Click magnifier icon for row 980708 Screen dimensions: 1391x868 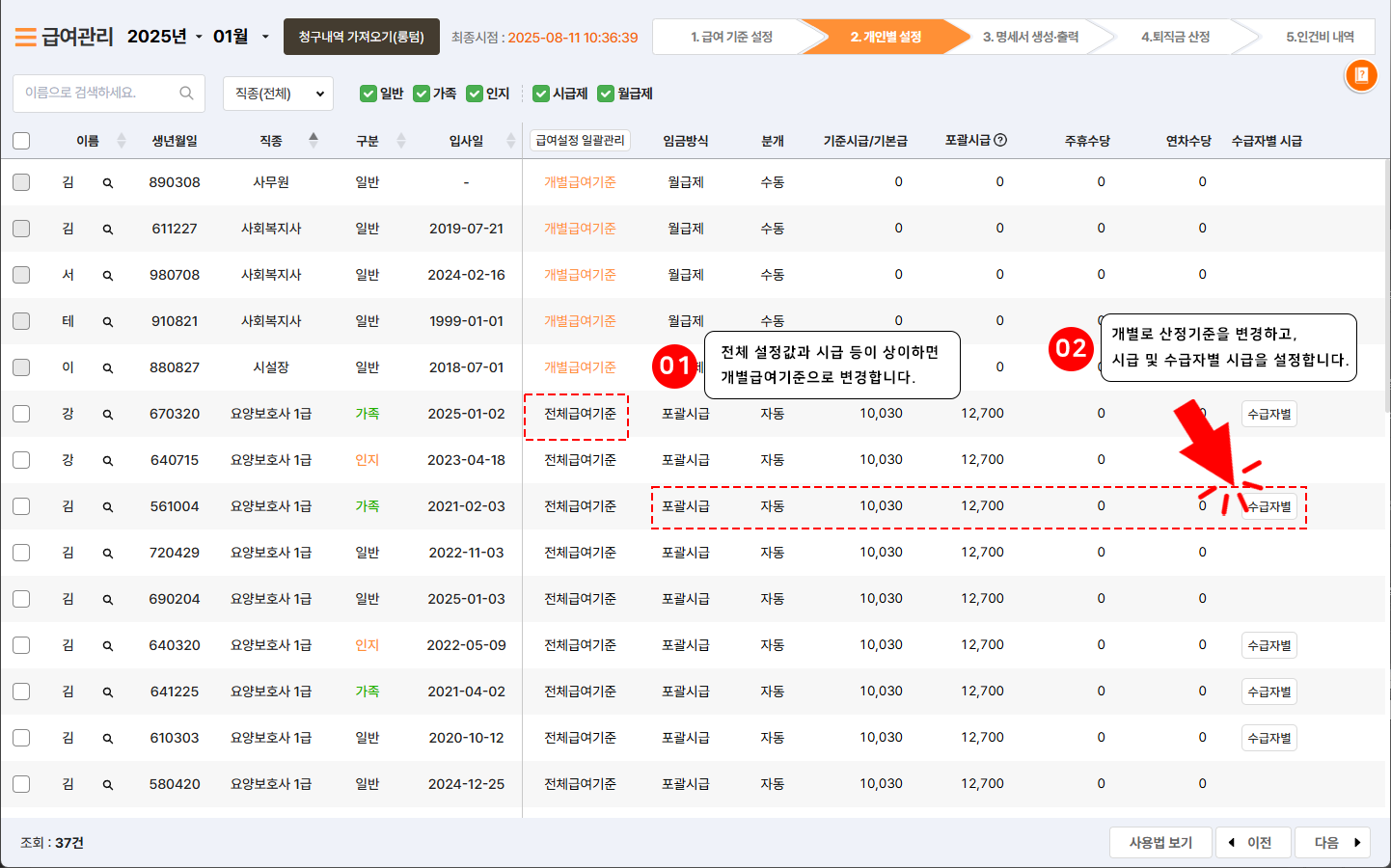108,276
